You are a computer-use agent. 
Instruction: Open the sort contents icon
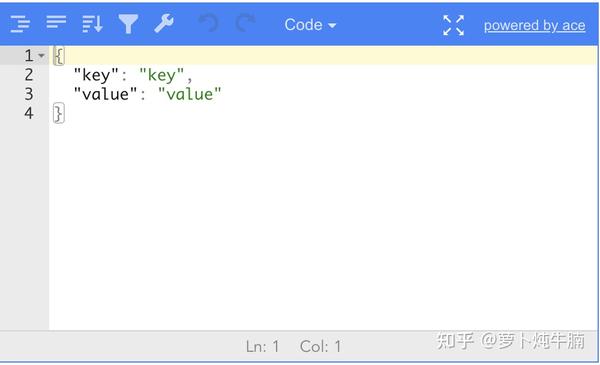point(92,24)
